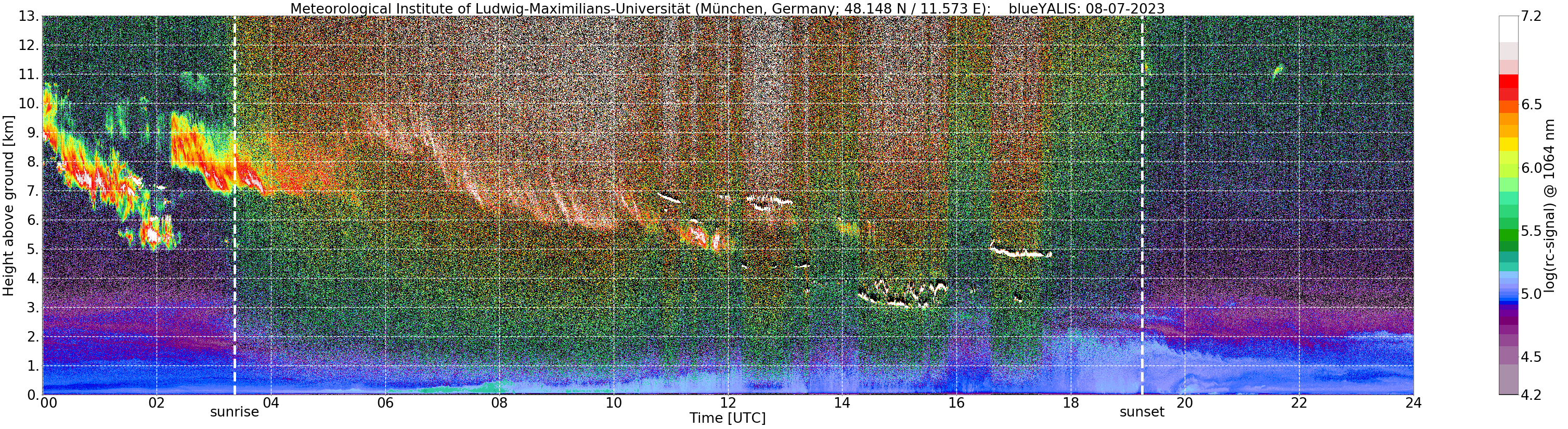The image size is (1568, 429).
Task: Click the y-axis tick label '11.'
Action: (x=29, y=75)
